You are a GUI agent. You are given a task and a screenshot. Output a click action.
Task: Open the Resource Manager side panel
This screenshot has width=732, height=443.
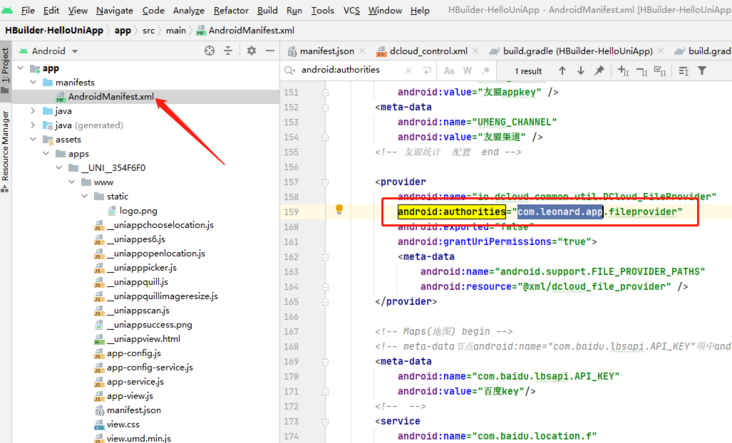pyautogui.click(x=5, y=150)
